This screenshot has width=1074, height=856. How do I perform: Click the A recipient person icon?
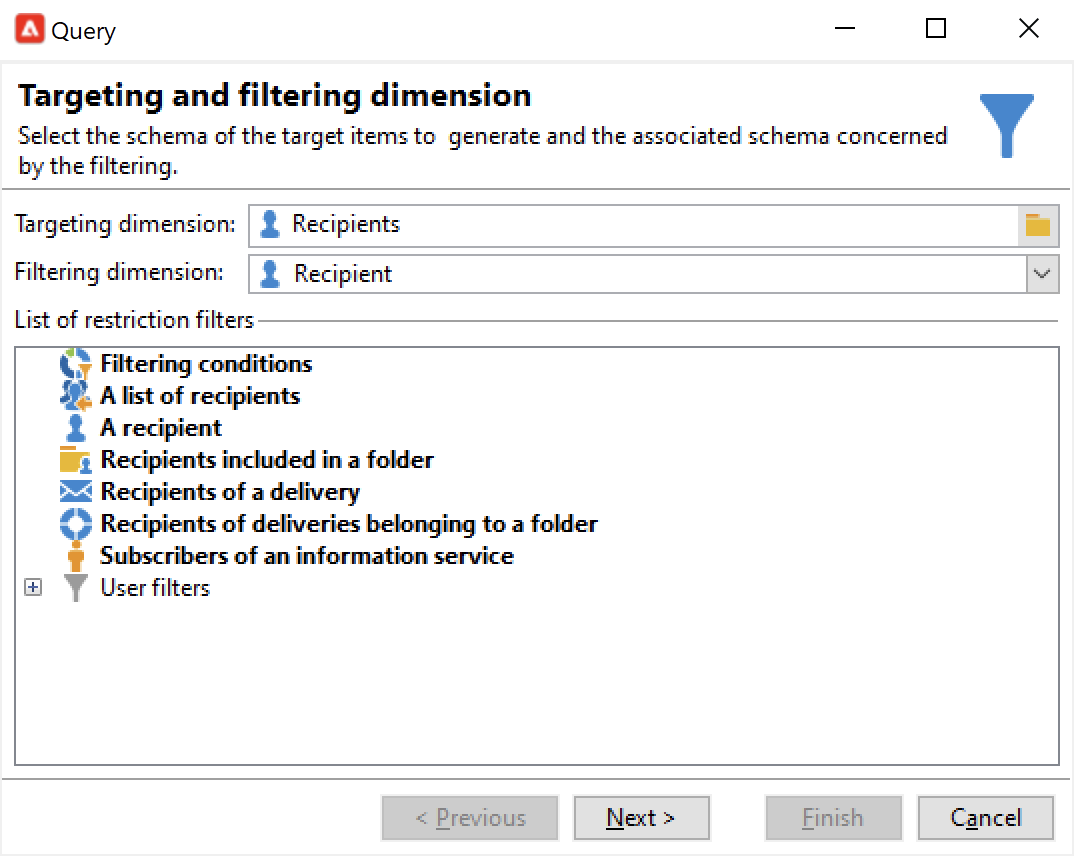[75, 428]
